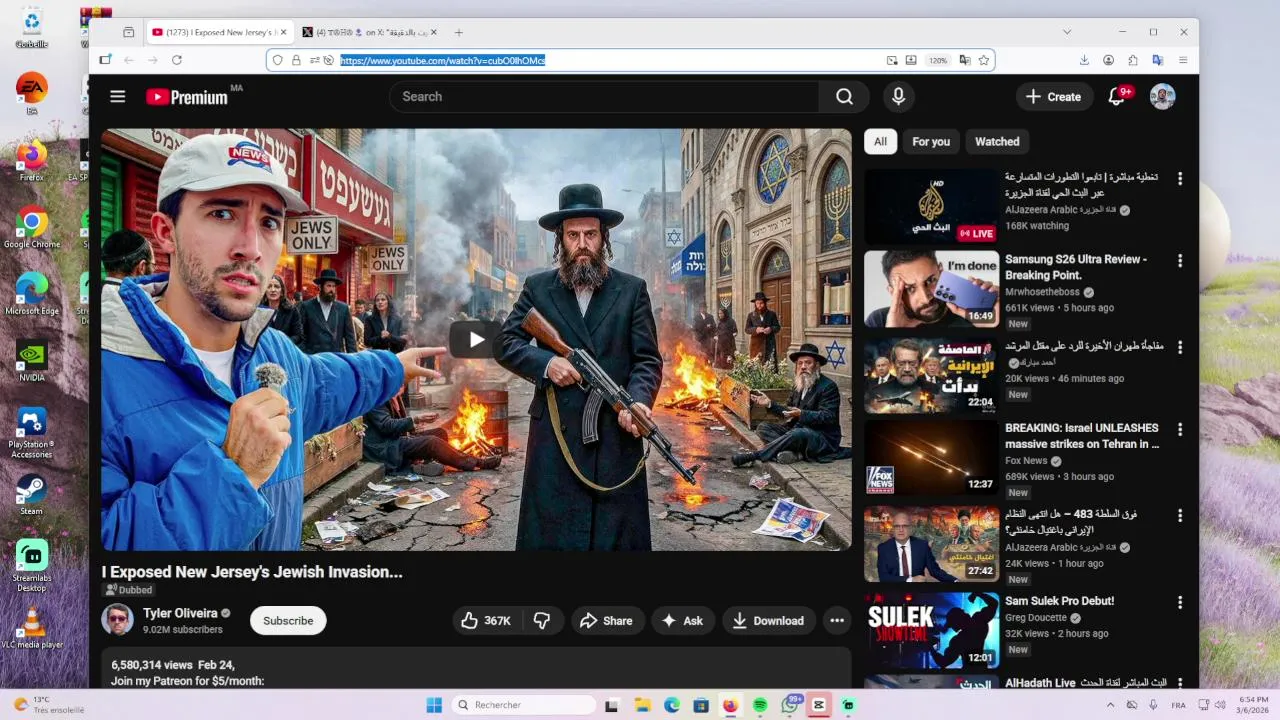Open Tyler Oliveira channel name link

click(x=180, y=613)
